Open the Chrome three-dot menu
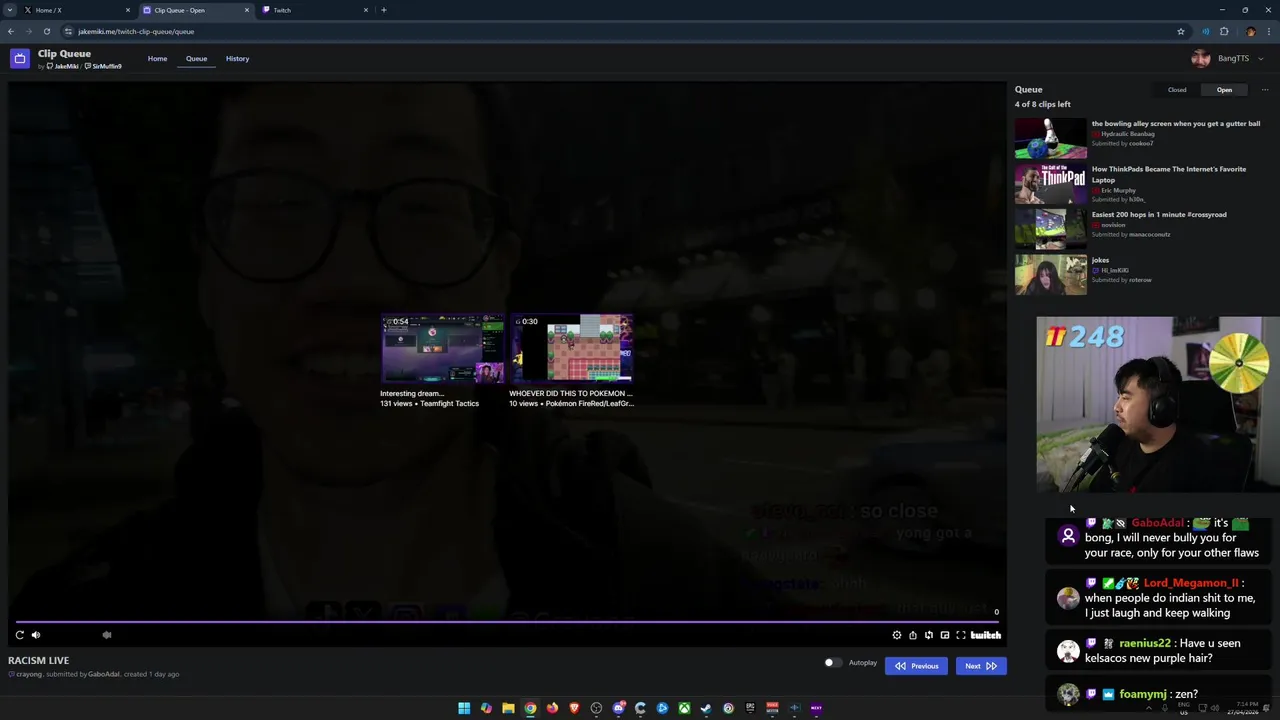 point(1268,31)
